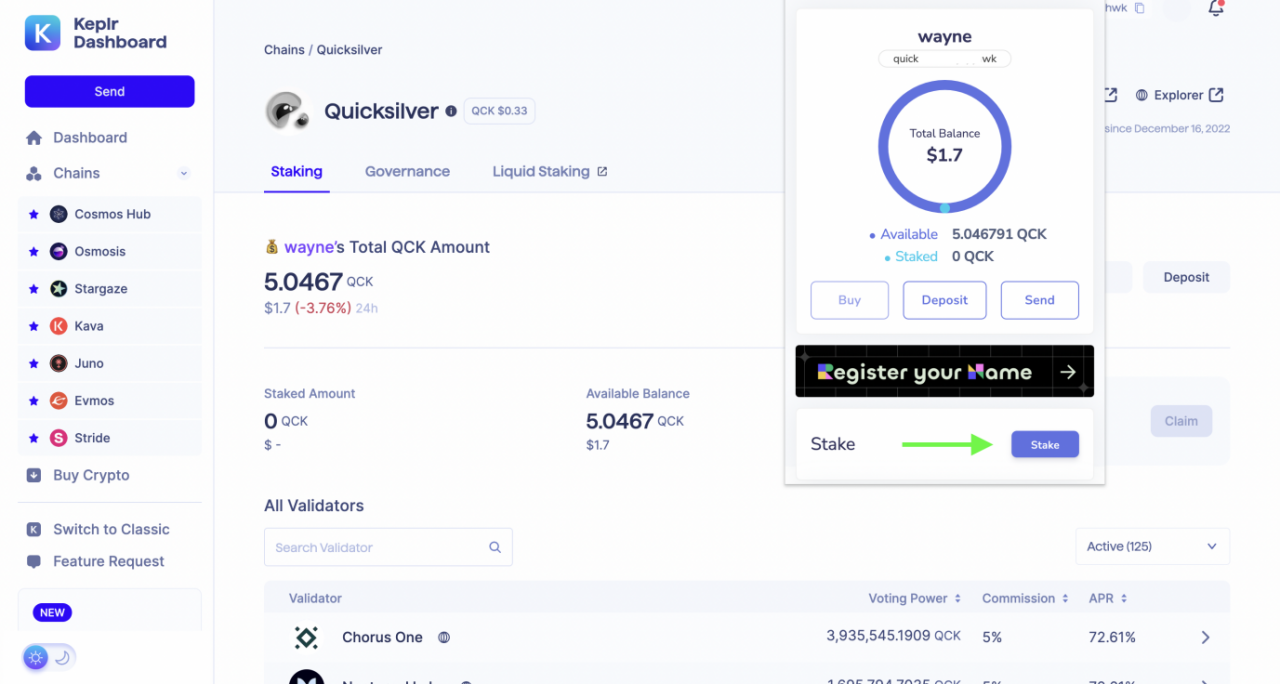Open the Register your Name banner
This screenshot has width=1280, height=684.
(945, 372)
